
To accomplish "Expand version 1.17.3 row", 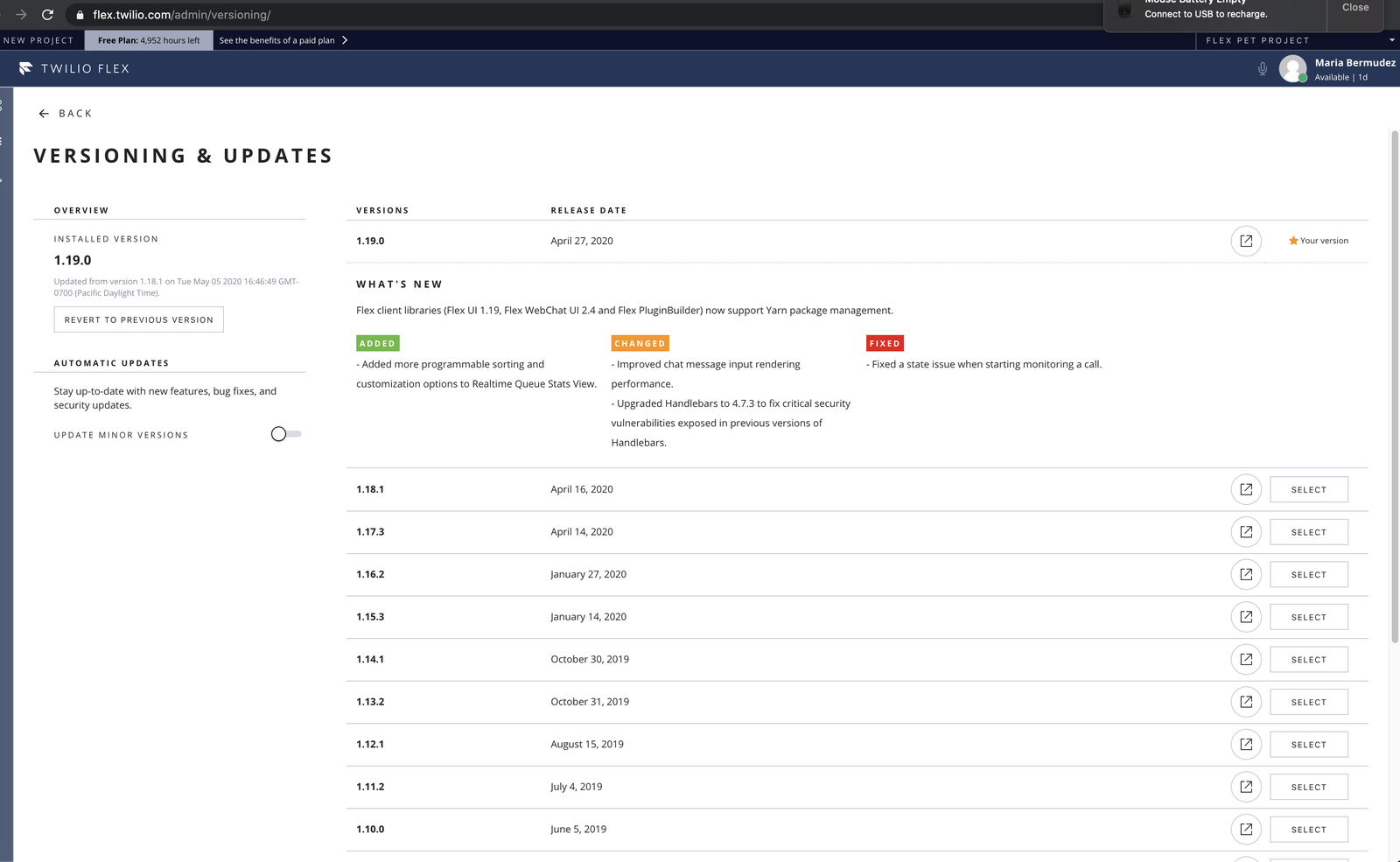I will [x=370, y=532].
